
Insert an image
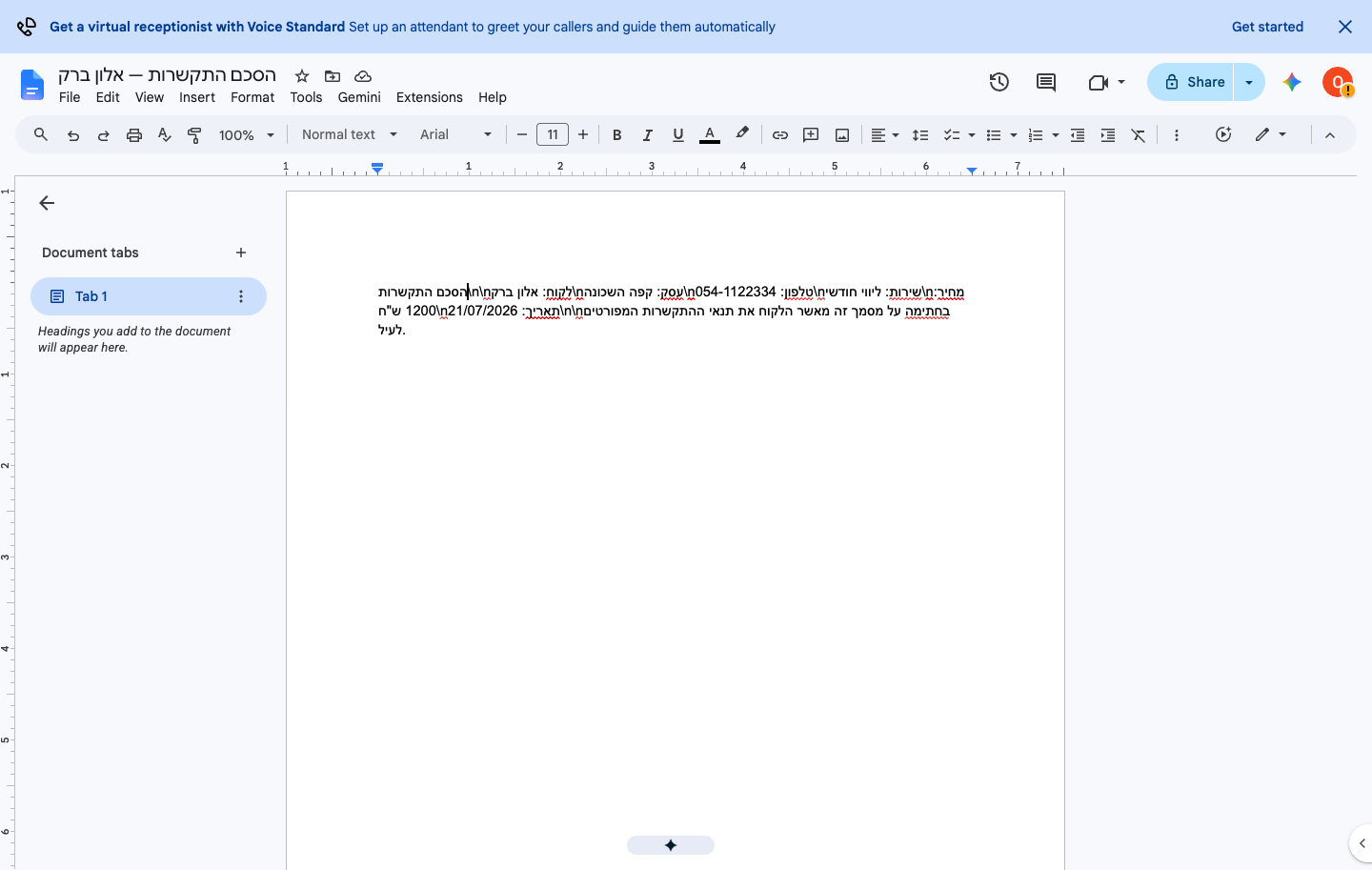click(842, 135)
